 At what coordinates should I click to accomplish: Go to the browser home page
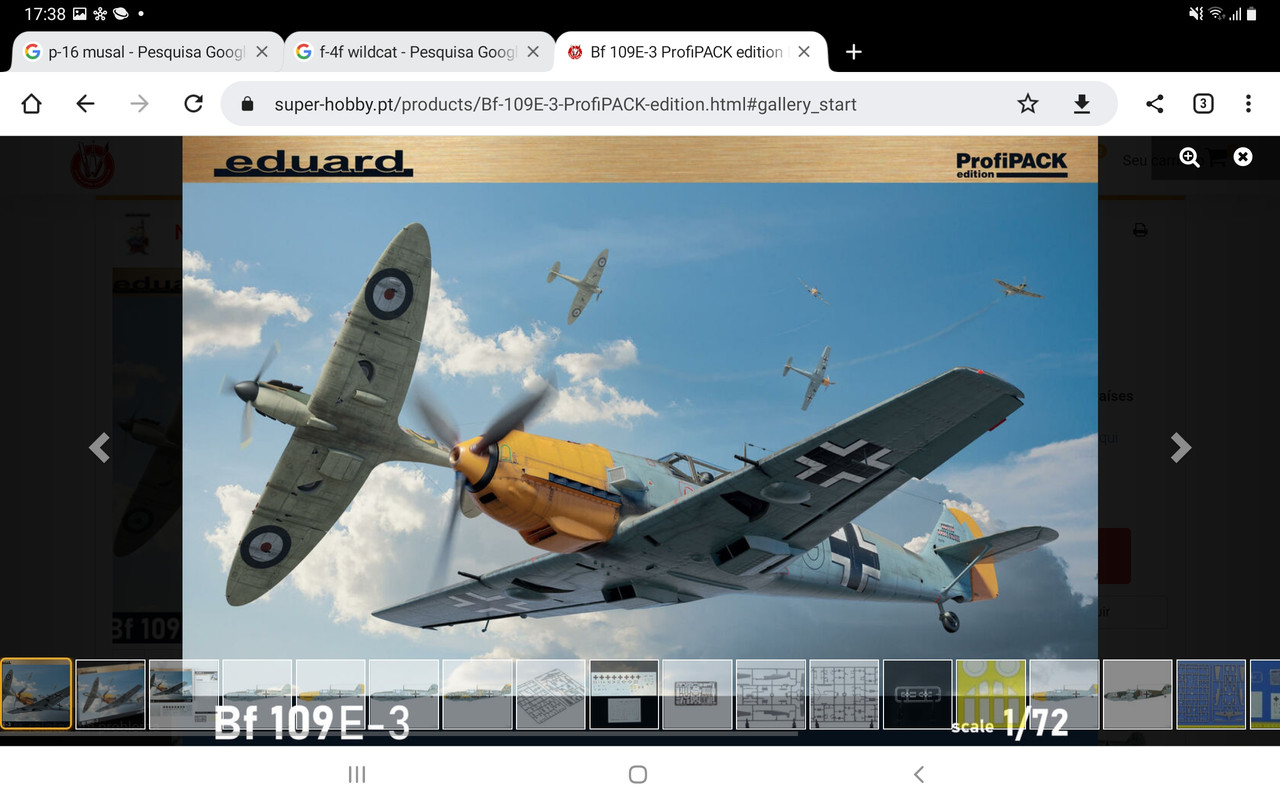31,104
